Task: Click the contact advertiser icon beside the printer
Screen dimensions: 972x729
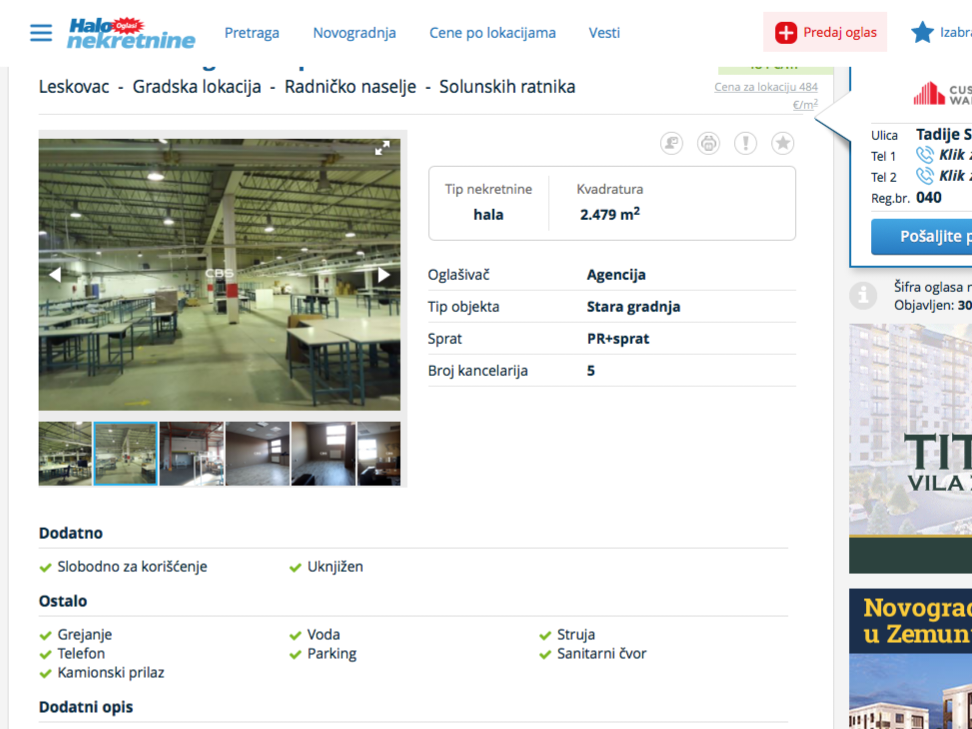Action: tap(671, 143)
